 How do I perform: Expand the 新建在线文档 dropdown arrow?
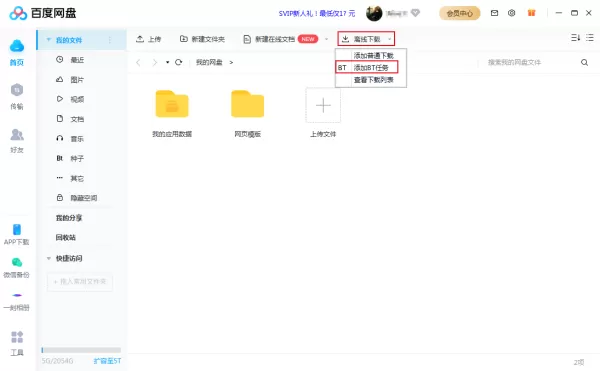[326, 39]
